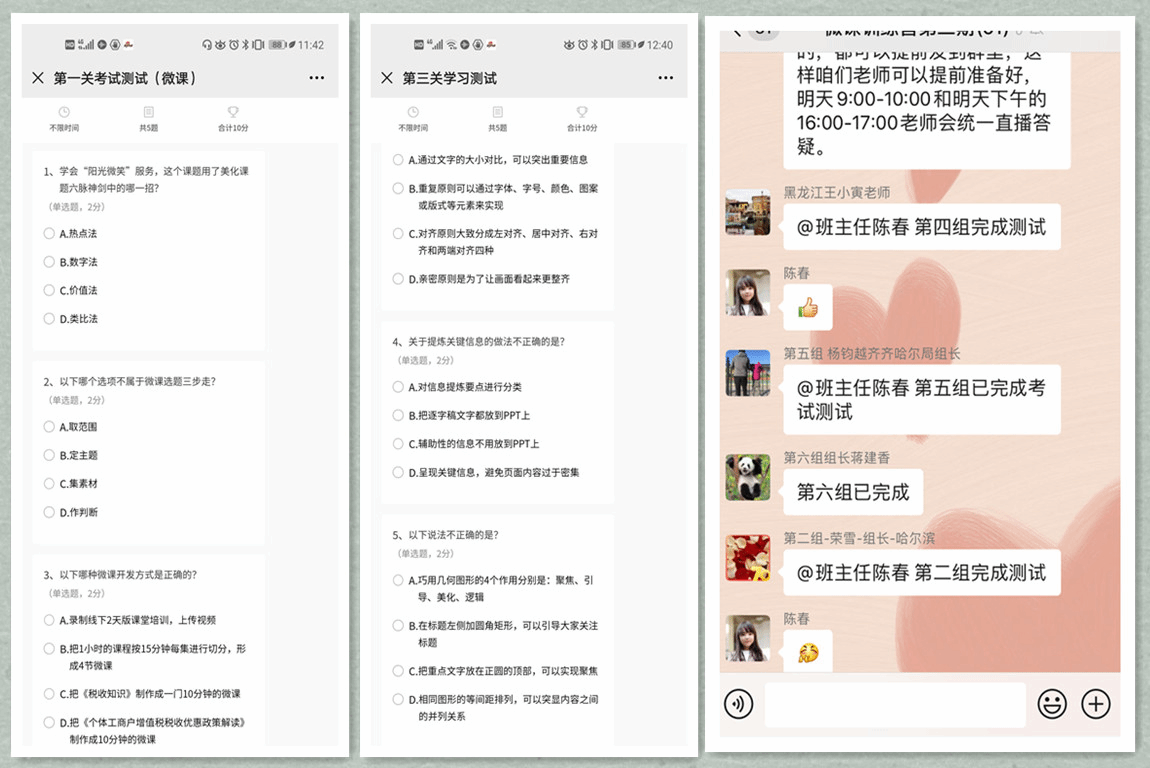
Task: Open the three-dot menu on 第一关考试测试
Action: [x=316, y=78]
